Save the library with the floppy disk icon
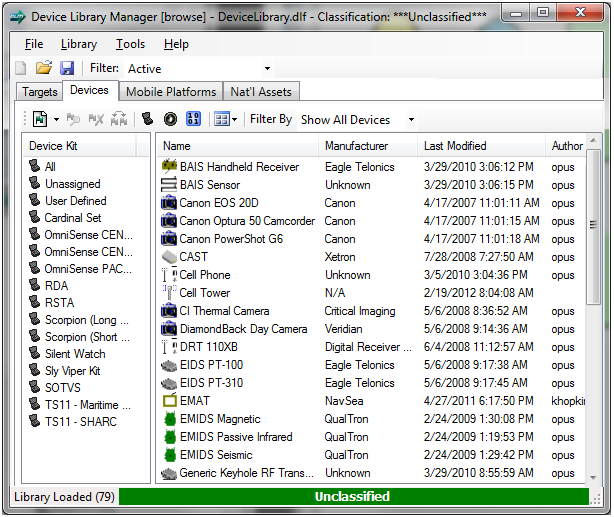The image size is (614, 517). [67, 68]
